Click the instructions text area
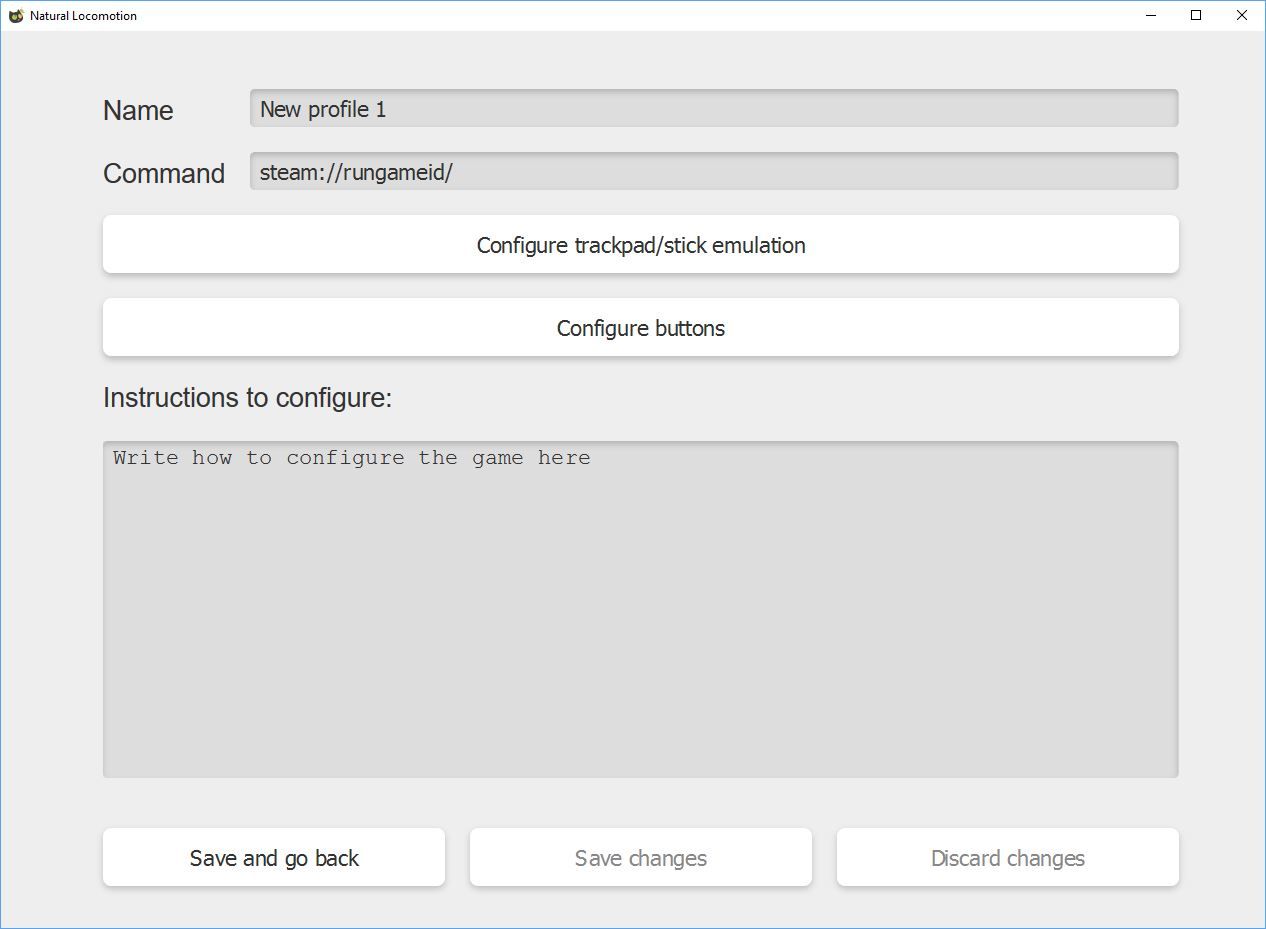 click(641, 609)
